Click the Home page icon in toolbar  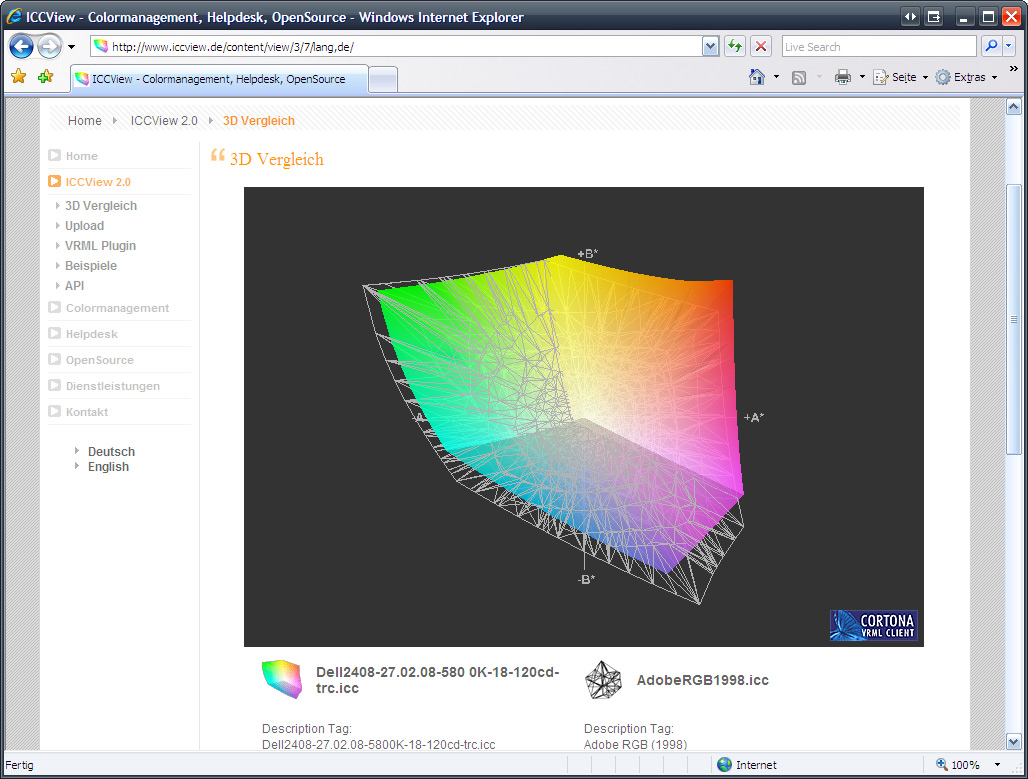(x=757, y=77)
